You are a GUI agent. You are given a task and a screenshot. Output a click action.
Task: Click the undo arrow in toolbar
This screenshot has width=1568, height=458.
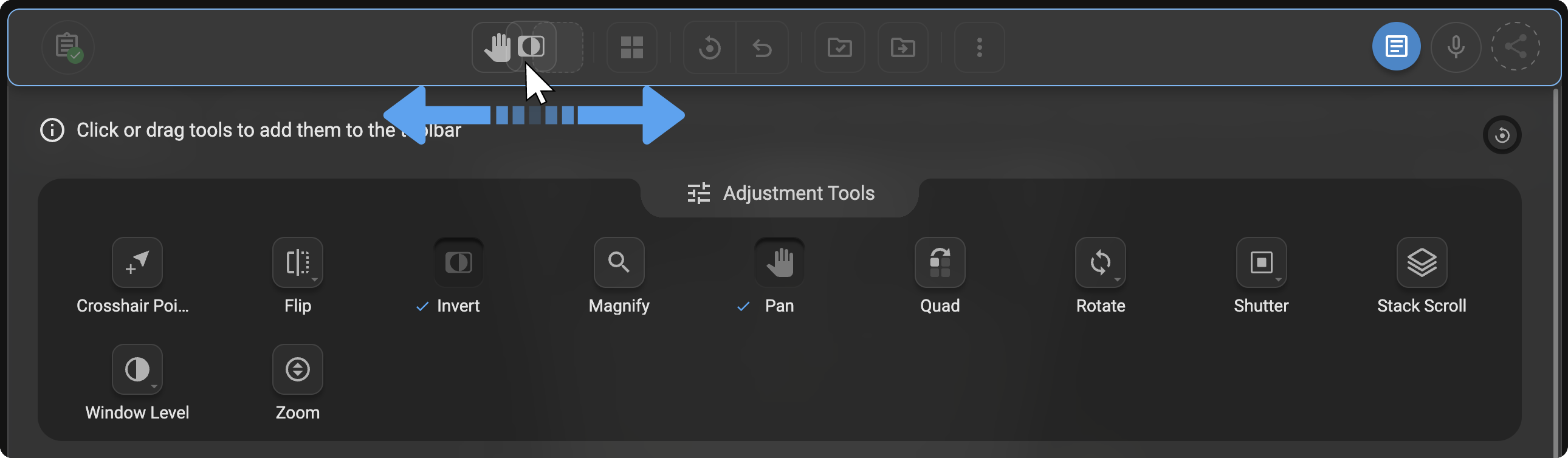click(762, 47)
